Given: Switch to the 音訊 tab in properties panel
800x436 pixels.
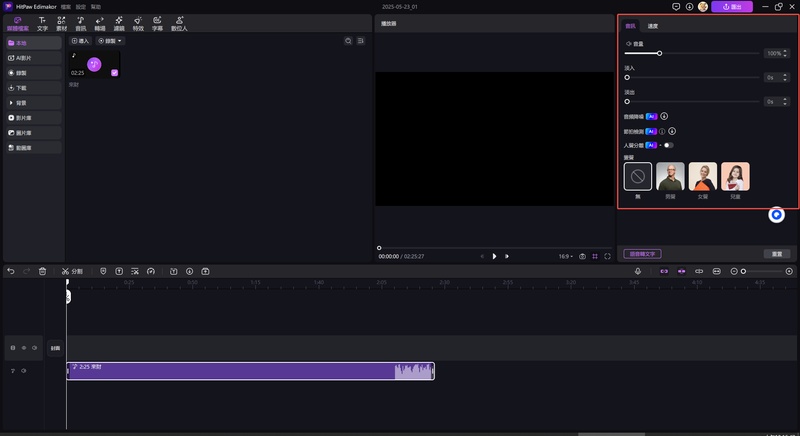Looking at the screenshot, I should [x=631, y=26].
